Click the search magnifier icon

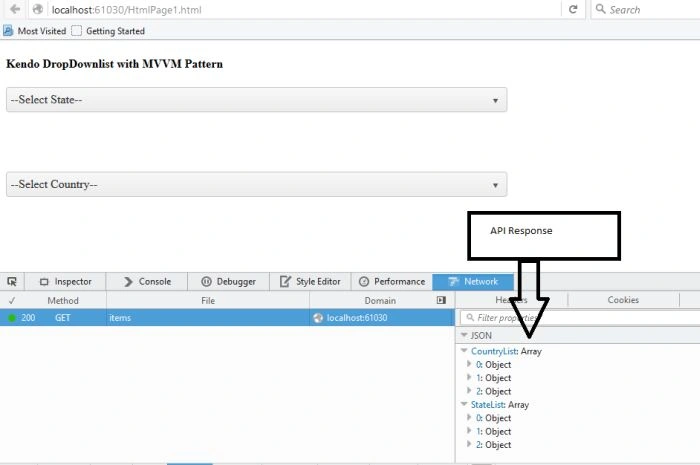click(x=600, y=9)
